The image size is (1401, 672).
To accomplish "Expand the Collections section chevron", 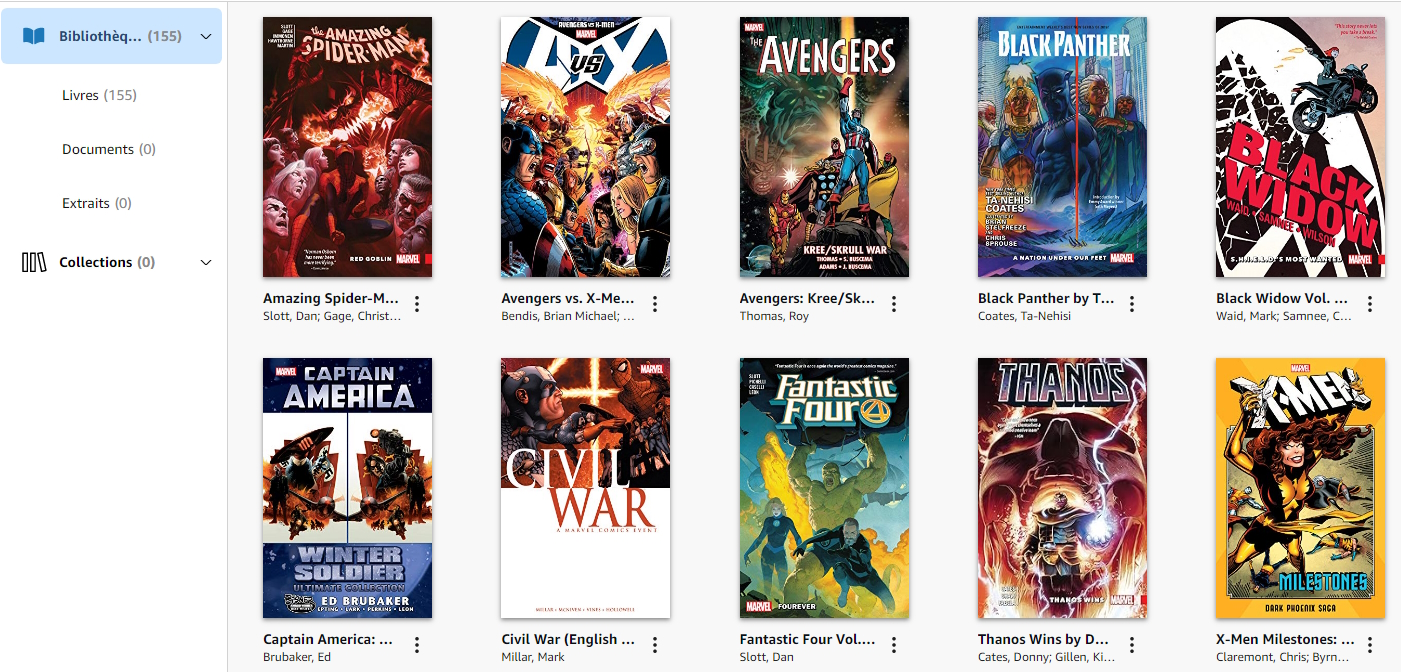I will coord(206,262).
